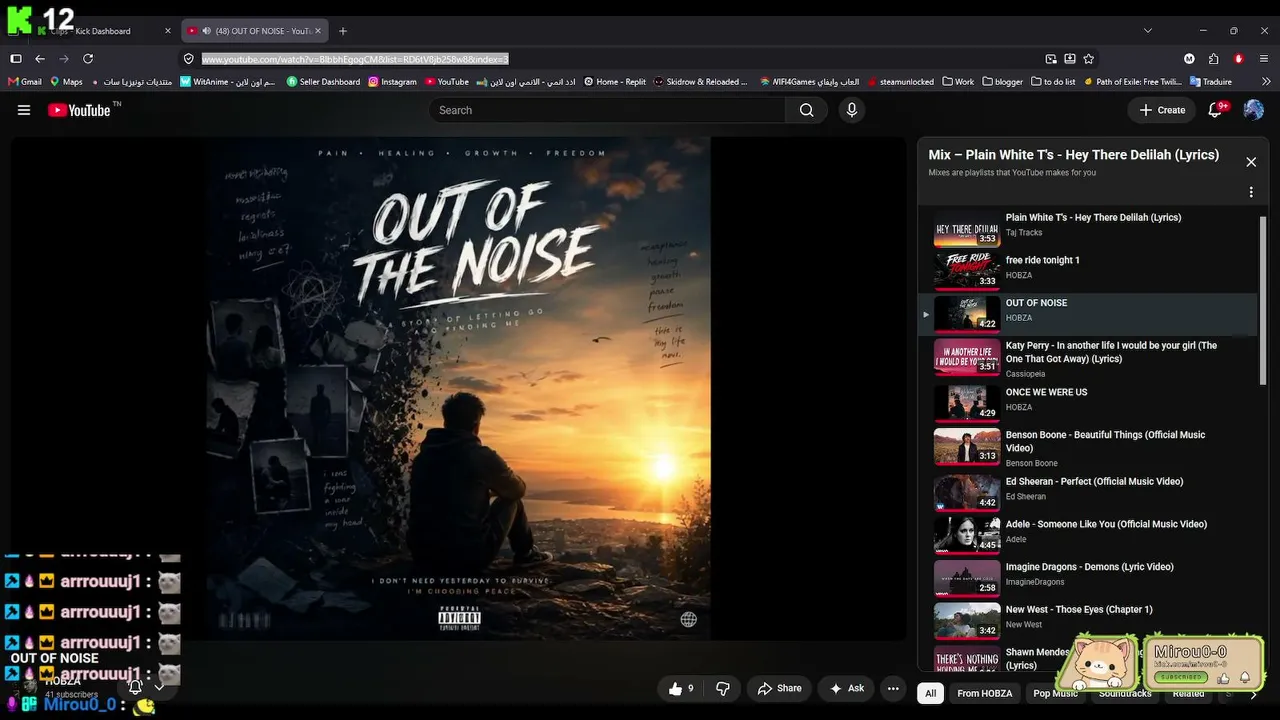Open the browser tab list dropdown
This screenshot has height=720, width=1280.
[x=1147, y=31]
